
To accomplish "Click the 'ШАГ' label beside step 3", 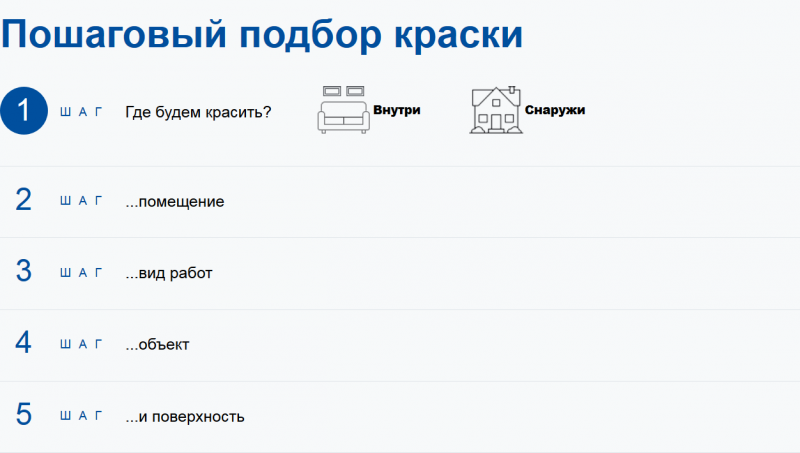I will (x=81, y=273).
